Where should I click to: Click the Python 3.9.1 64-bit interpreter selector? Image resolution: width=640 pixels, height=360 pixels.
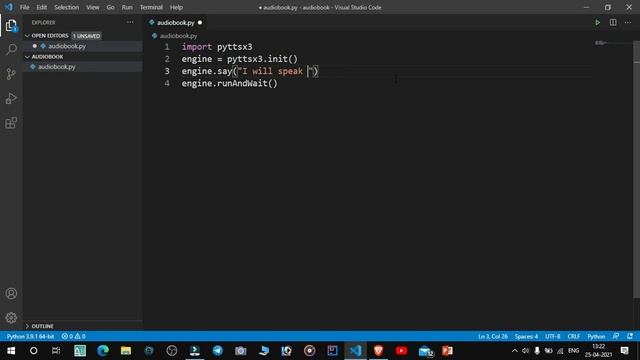[30, 336]
